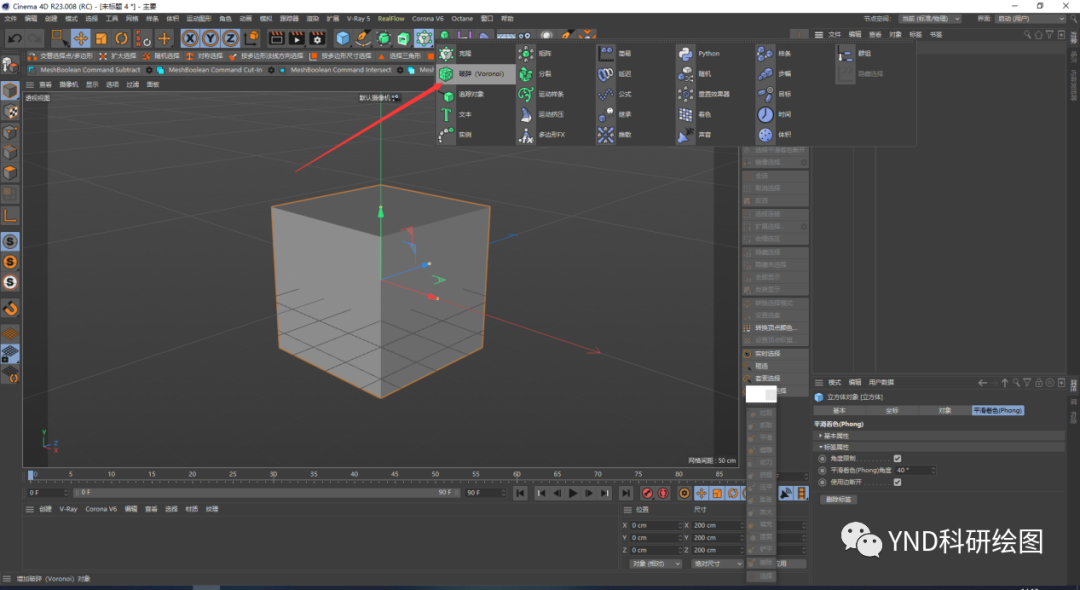
Task: Click MeshBoolean Command Cut-In
Action: tap(216, 70)
